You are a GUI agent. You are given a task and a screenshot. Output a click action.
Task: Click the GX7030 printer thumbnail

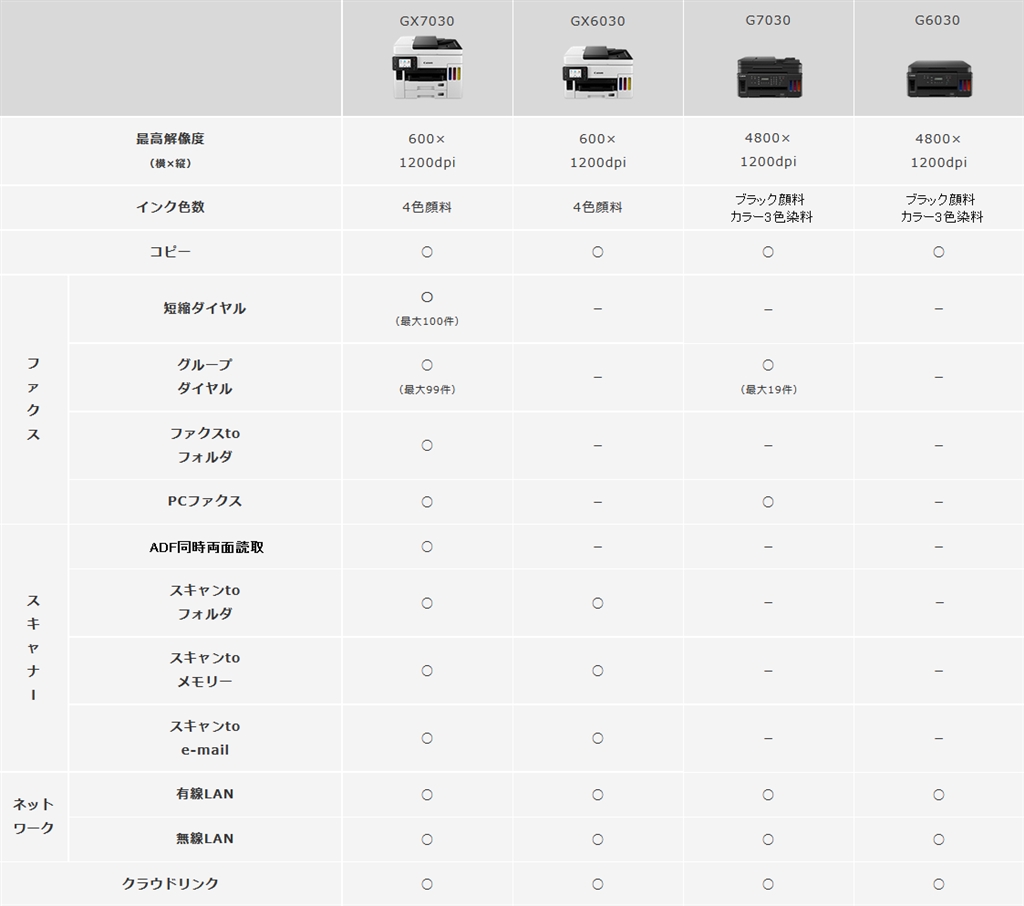(427, 70)
